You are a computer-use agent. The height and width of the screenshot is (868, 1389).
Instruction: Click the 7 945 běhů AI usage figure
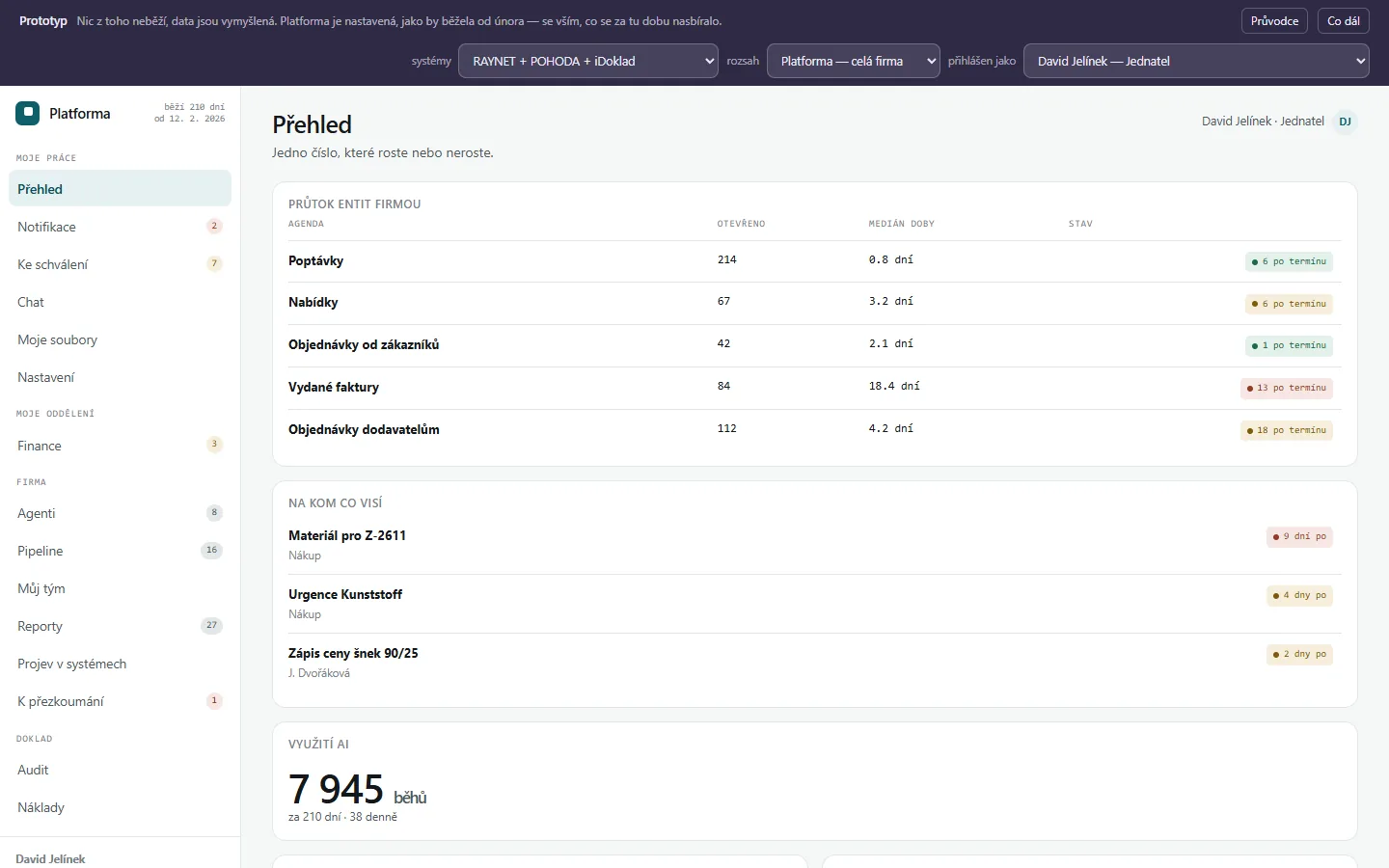coord(357,790)
